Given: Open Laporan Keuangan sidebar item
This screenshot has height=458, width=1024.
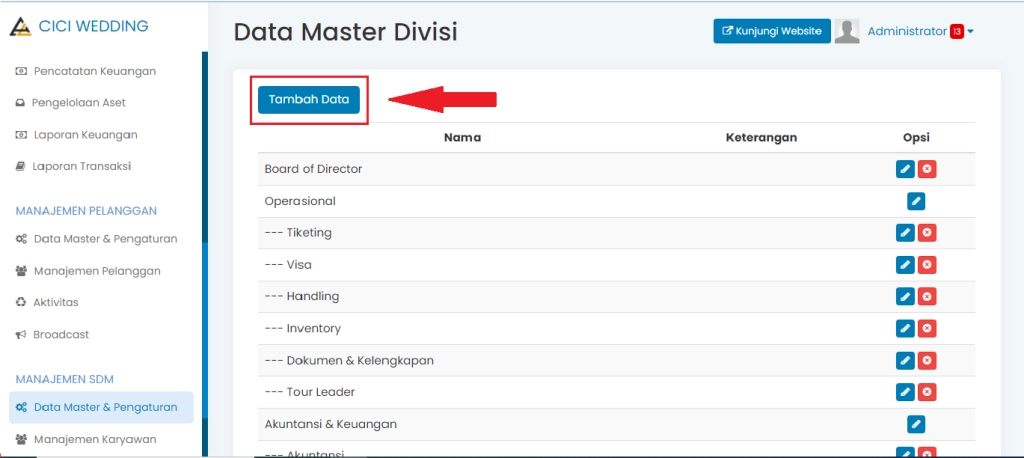Looking at the screenshot, I should point(85,135).
